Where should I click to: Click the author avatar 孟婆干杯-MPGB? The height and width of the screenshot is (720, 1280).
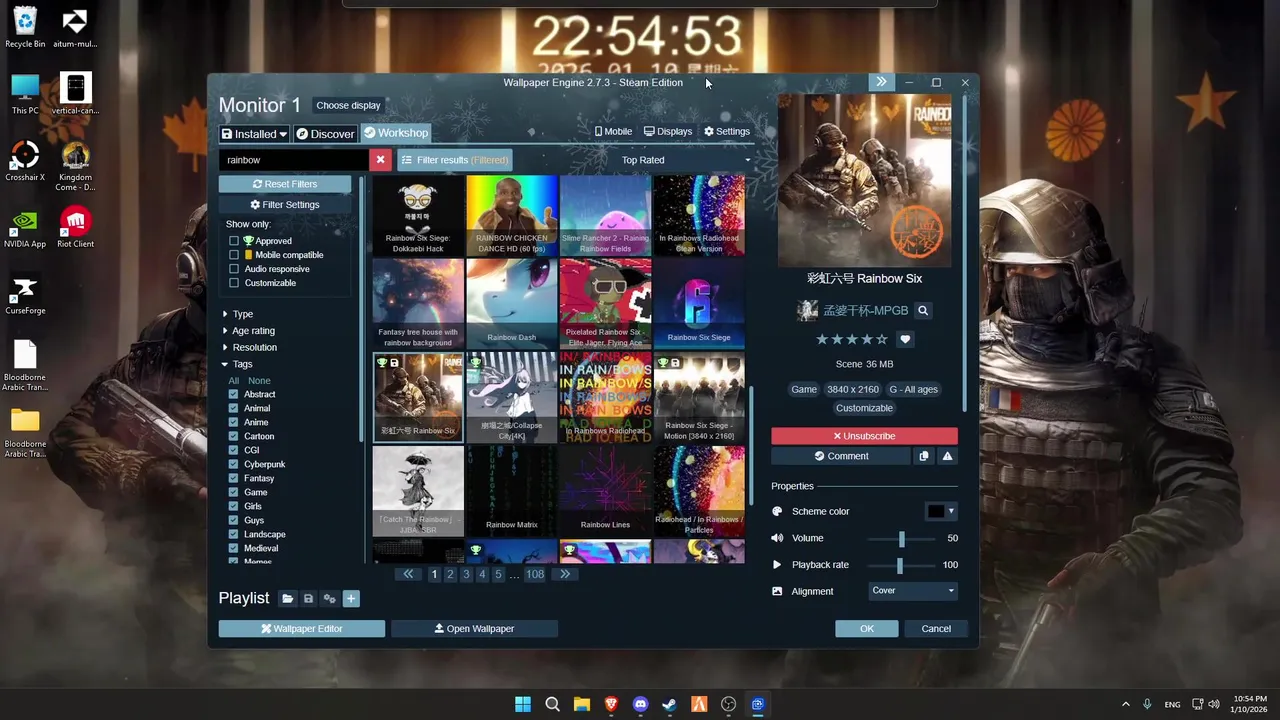point(807,311)
